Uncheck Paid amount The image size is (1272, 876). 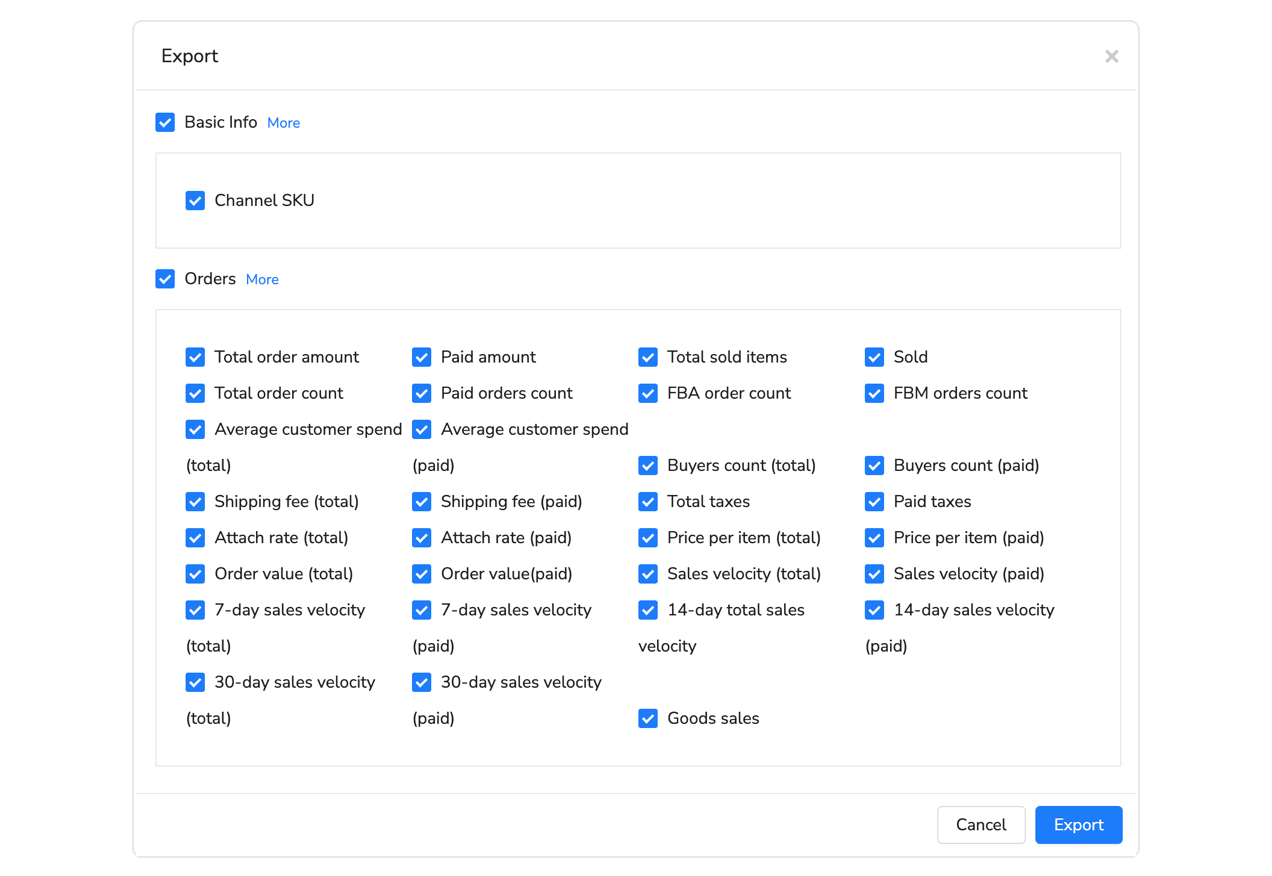pos(421,357)
